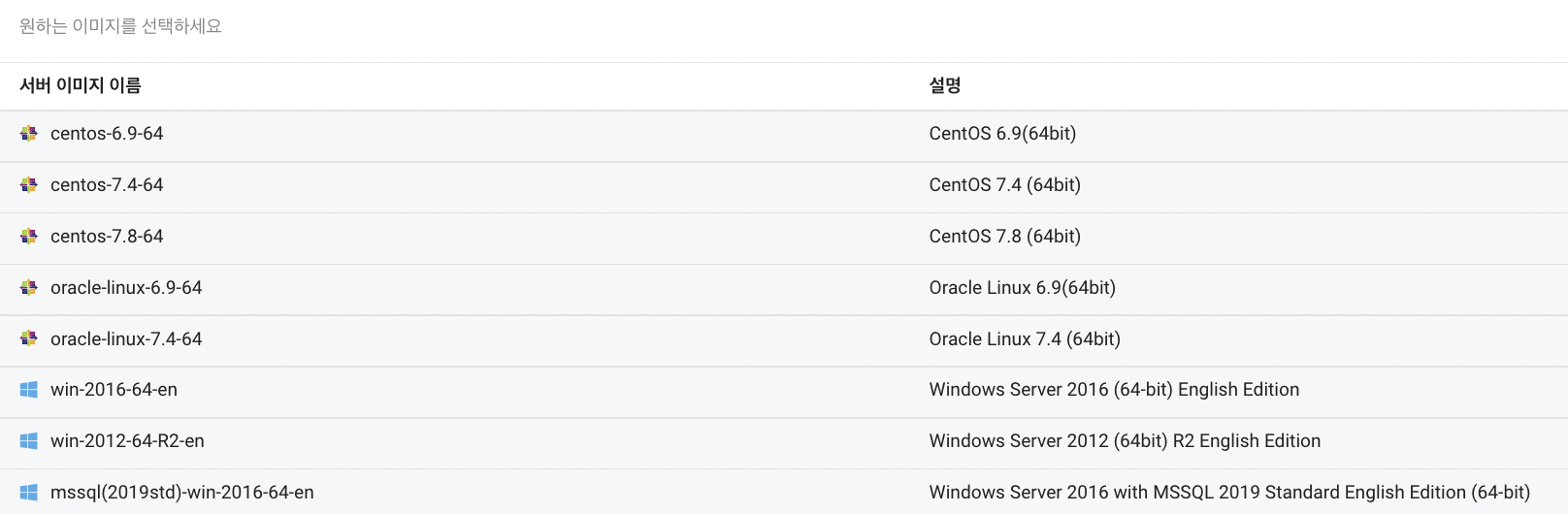Click Windows Server 2016 (64-bit) English Edition description
This screenshot has width=1568, height=514.
point(1114,390)
